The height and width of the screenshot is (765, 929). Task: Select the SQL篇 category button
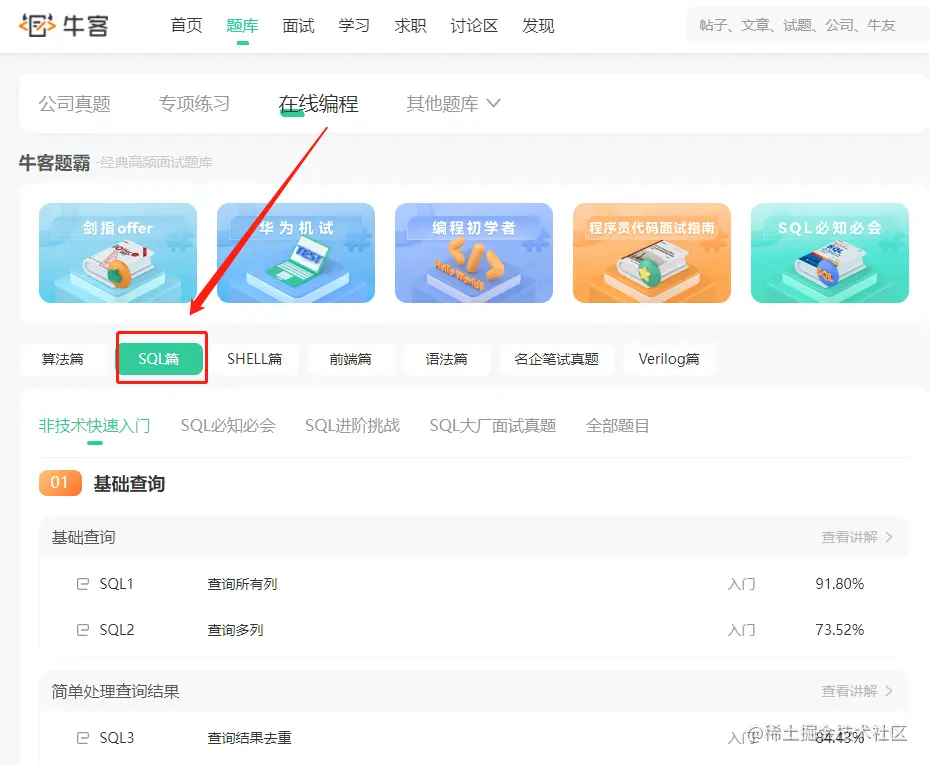(x=158, y=359)
